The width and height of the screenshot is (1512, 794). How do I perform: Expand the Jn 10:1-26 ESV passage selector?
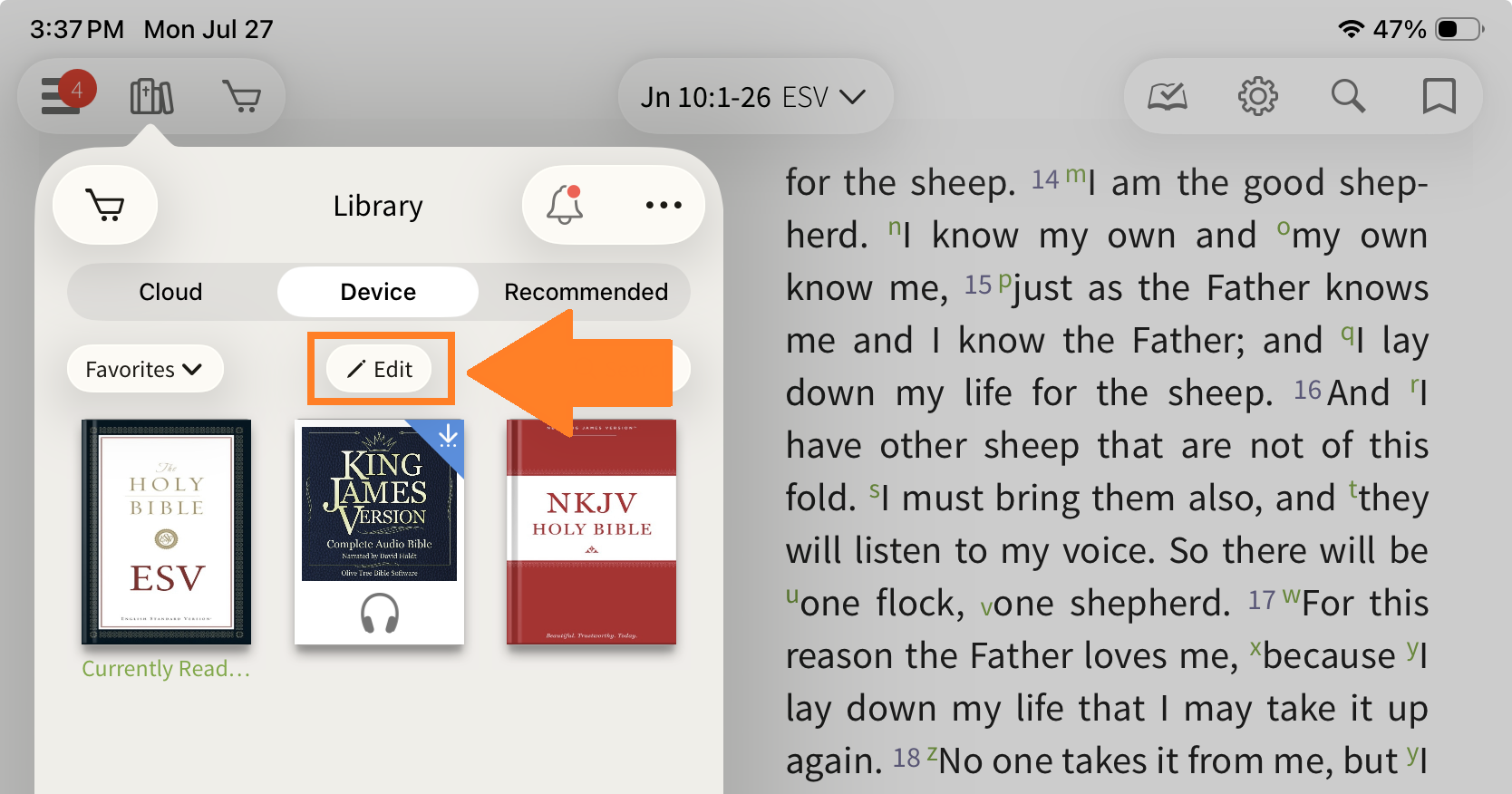754,97
